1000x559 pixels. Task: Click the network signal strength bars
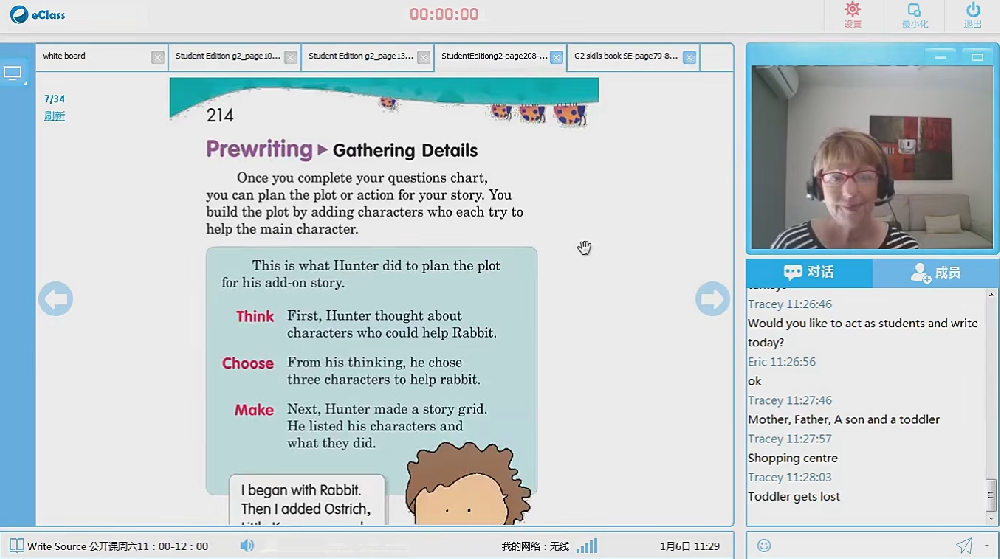click(x=587, y=545)
